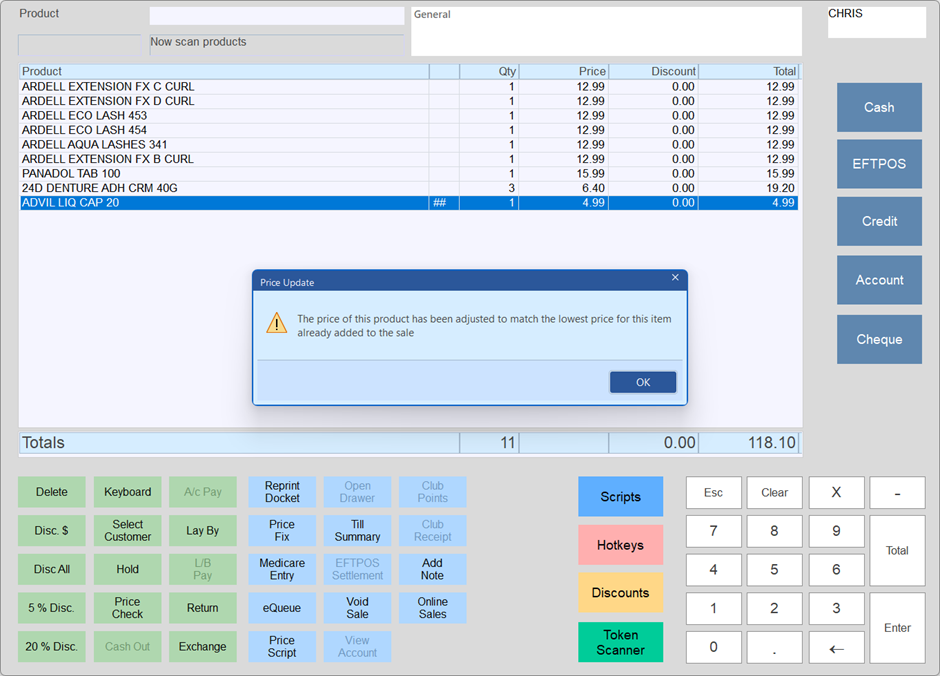Open Select Customer

[127, 530]
